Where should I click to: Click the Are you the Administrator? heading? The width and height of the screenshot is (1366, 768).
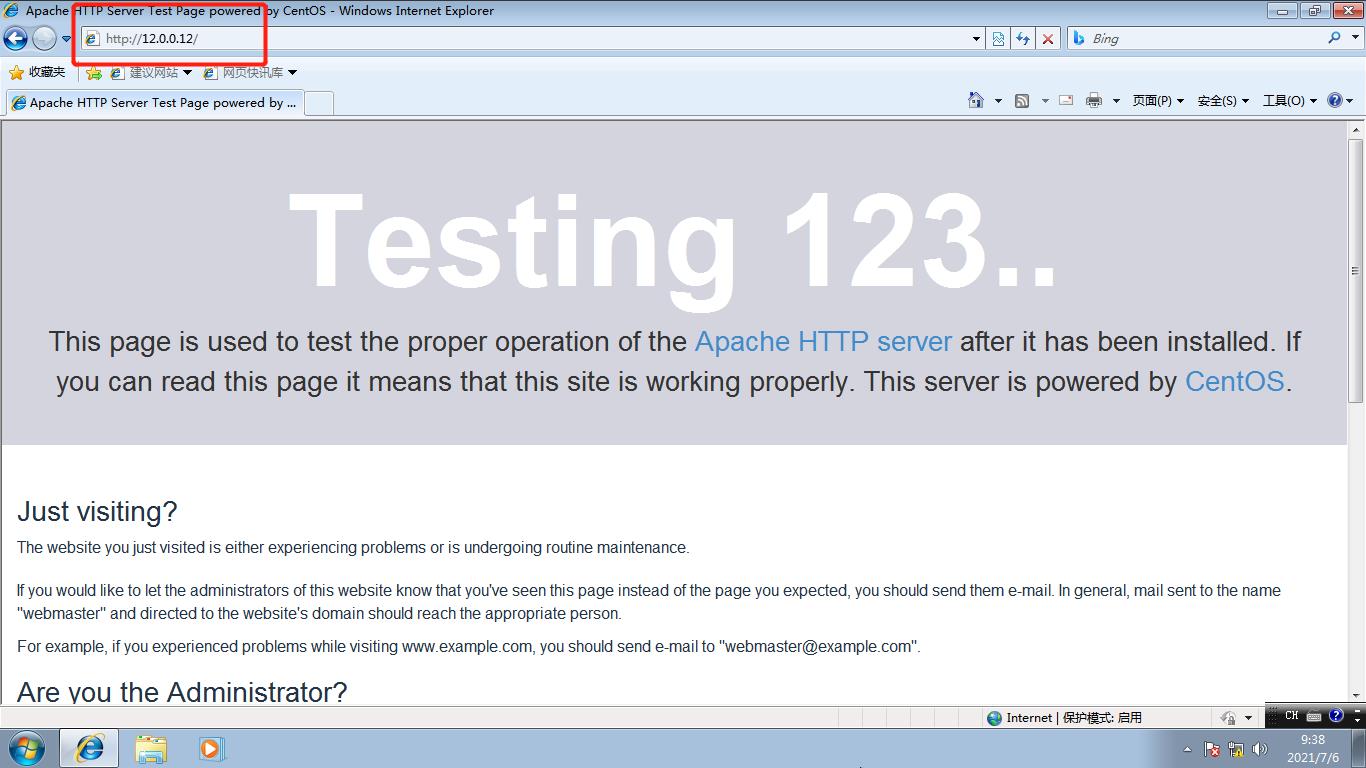pos(182,692)
